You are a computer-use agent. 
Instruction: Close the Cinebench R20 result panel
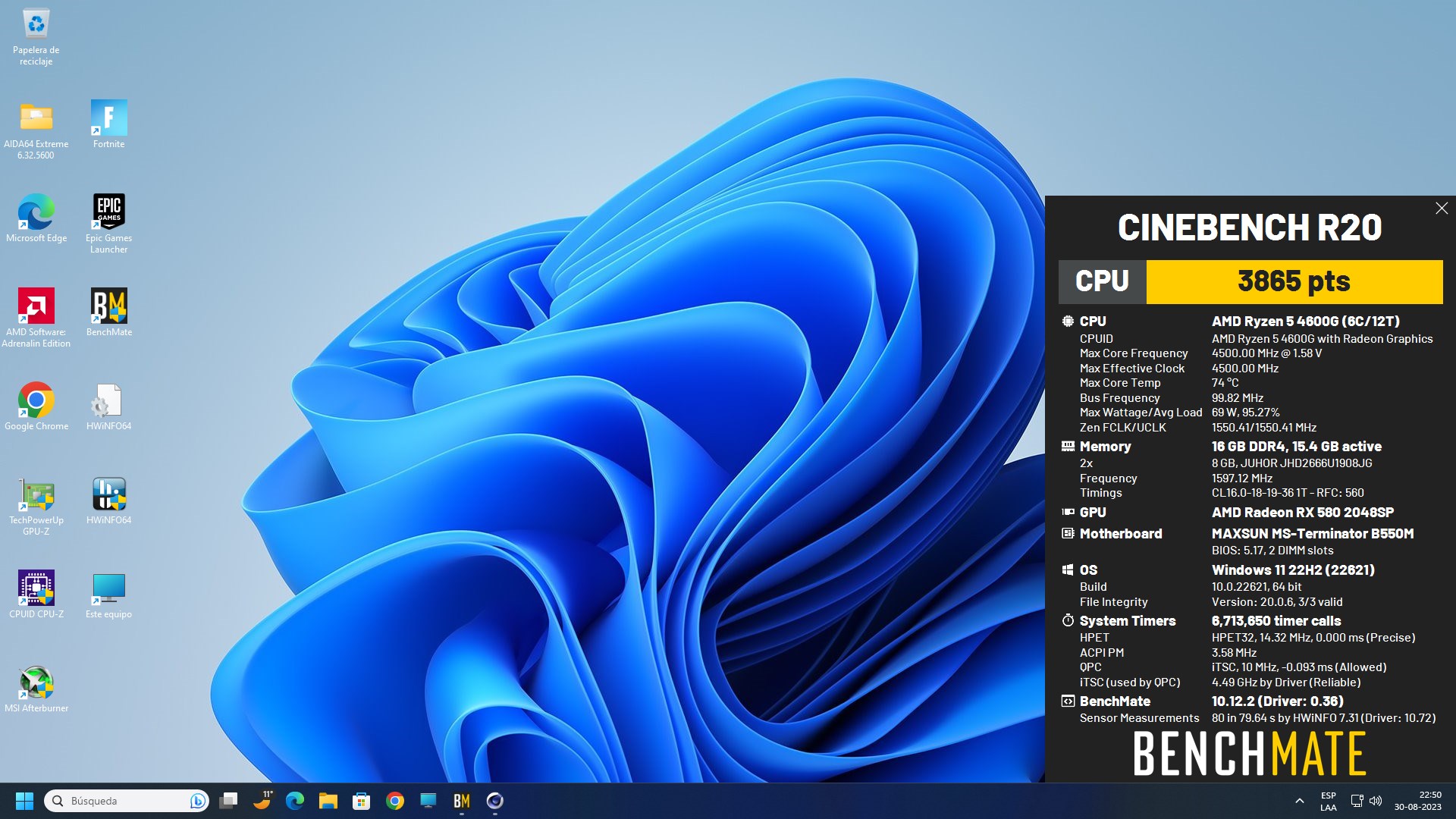(1442, 209)
